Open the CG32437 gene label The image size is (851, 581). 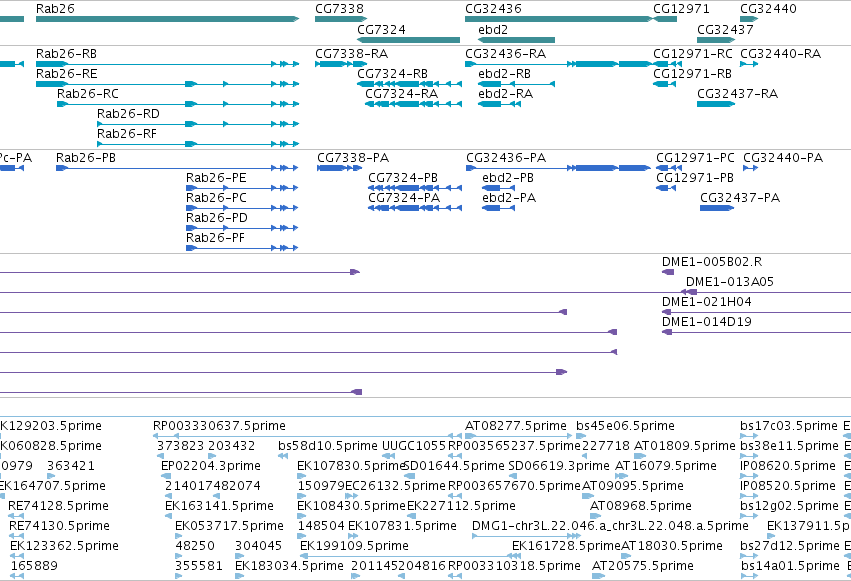point(725,29)
